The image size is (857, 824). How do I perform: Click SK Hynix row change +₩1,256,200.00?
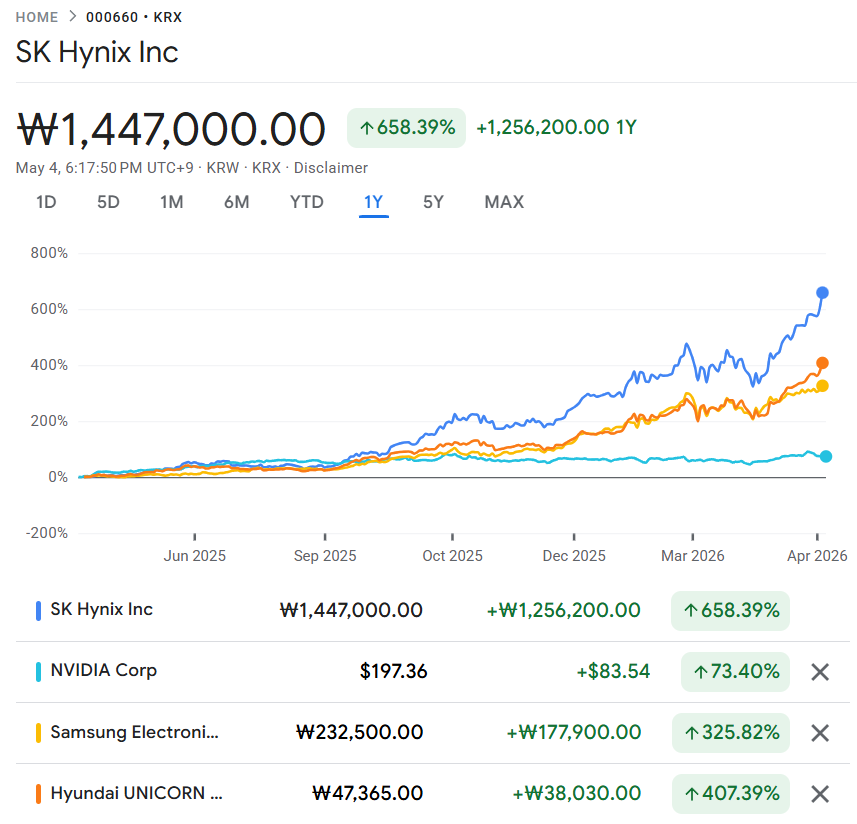[x=563, y=610]
